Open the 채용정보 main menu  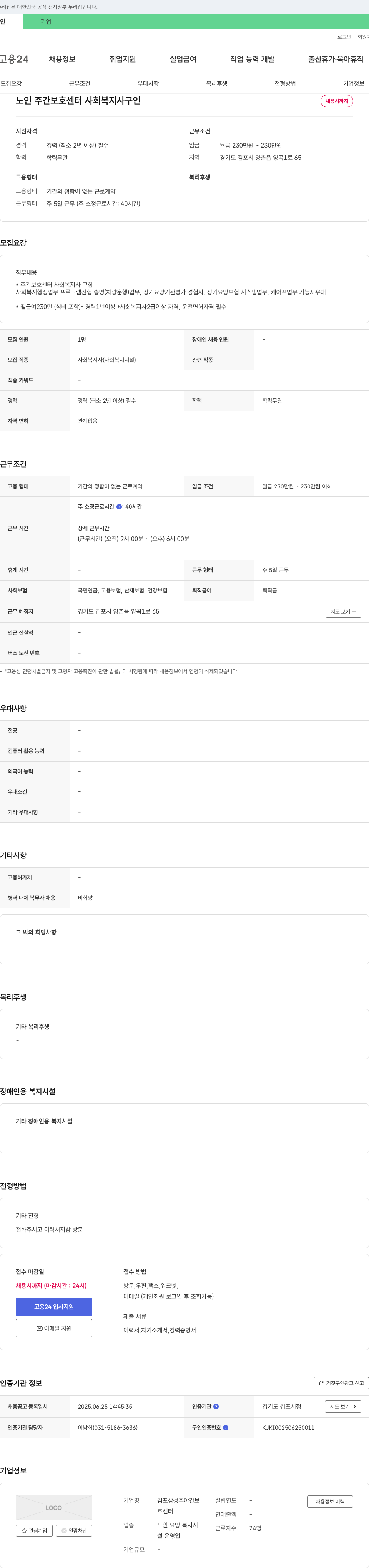pyautogui.click(x=62, y=59)
